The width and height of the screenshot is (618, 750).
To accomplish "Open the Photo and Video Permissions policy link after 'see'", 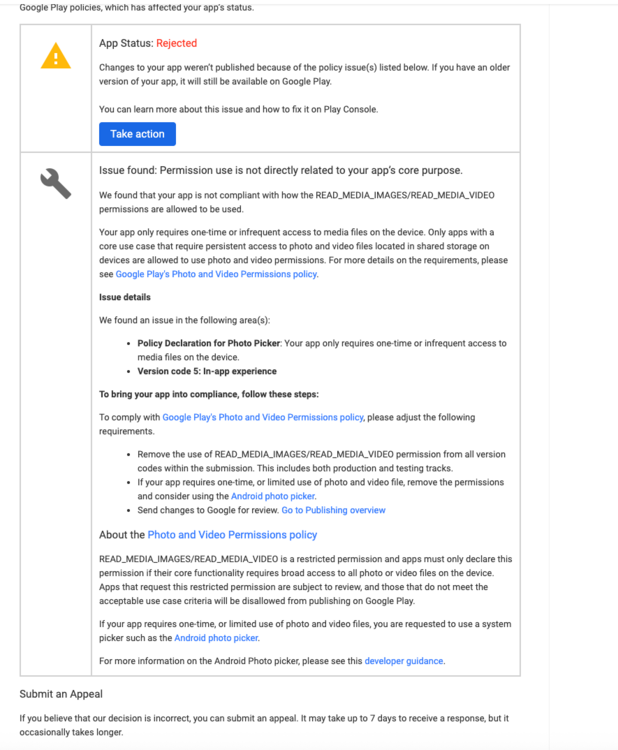I will [216, 274].
